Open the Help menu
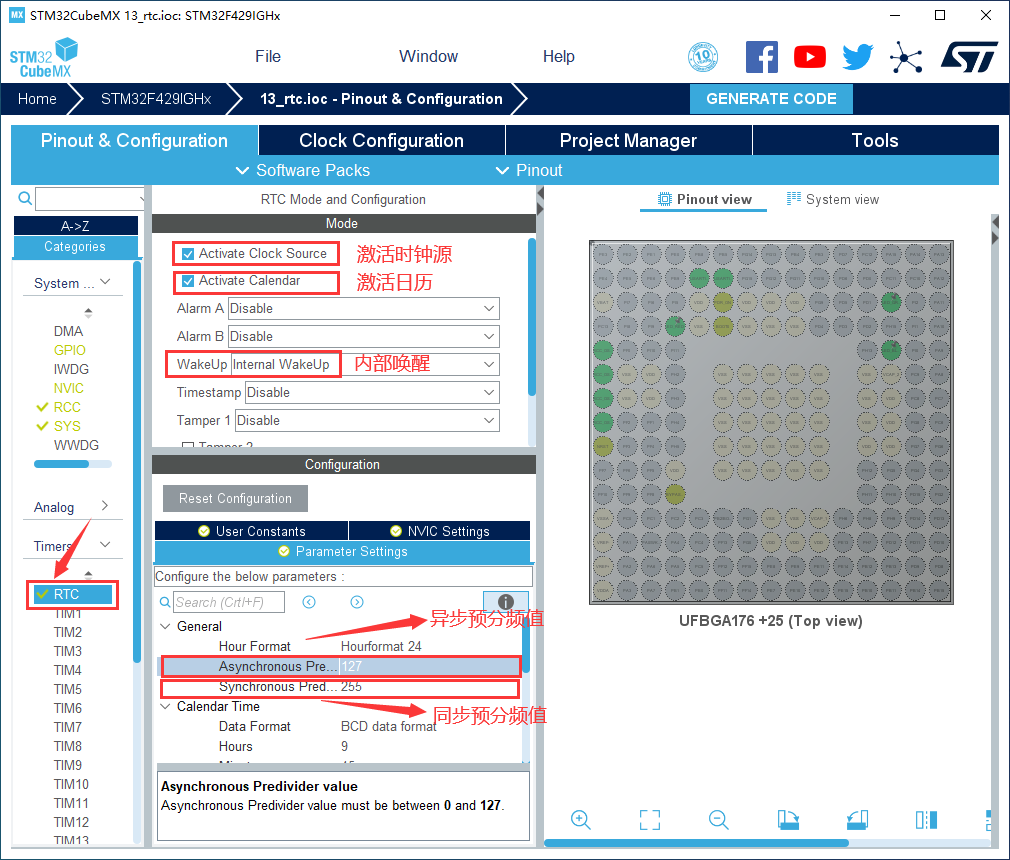The image size is (1010, 860). point(558,57)
